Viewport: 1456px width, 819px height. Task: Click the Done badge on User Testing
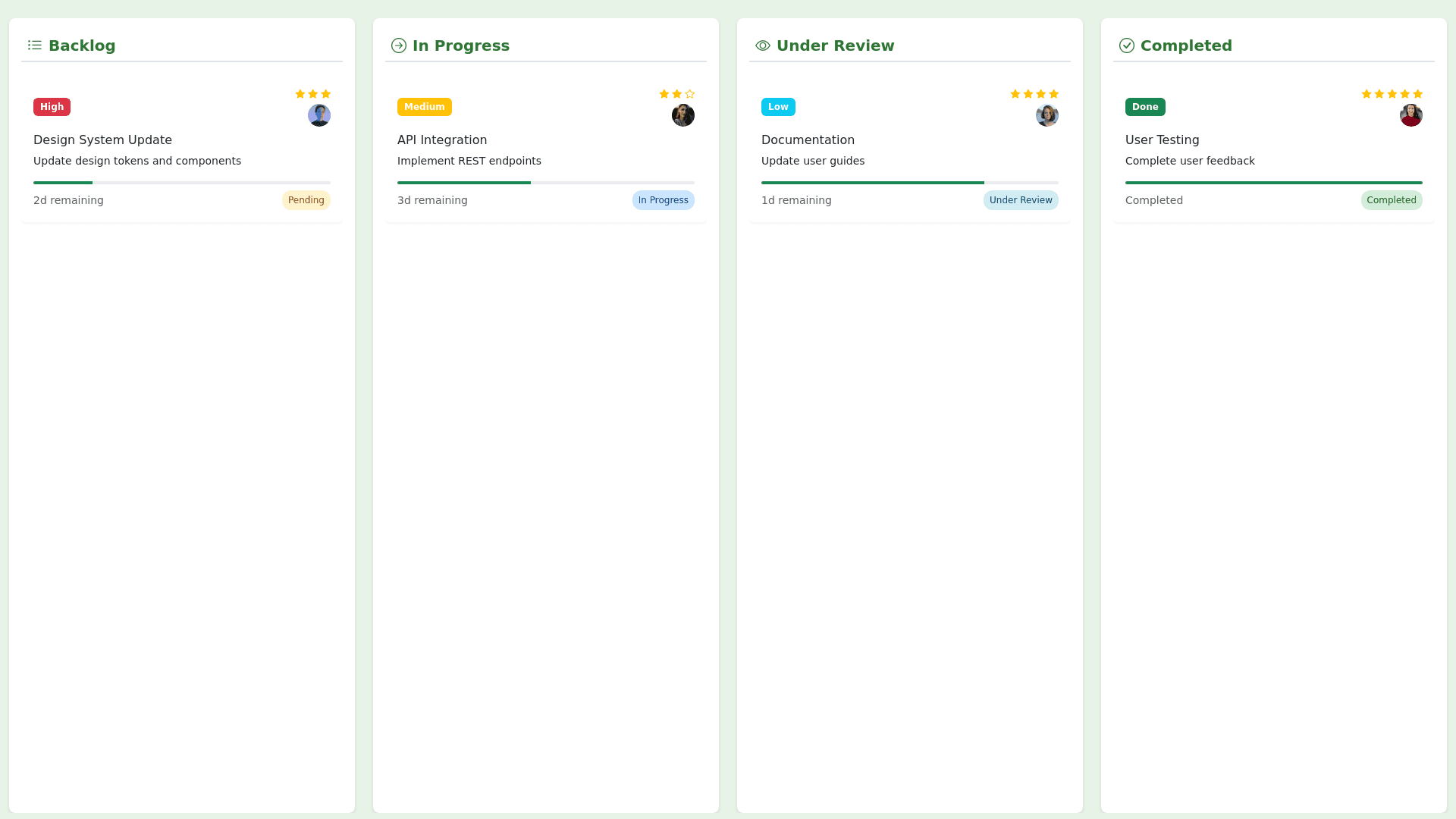point(1145,107)
